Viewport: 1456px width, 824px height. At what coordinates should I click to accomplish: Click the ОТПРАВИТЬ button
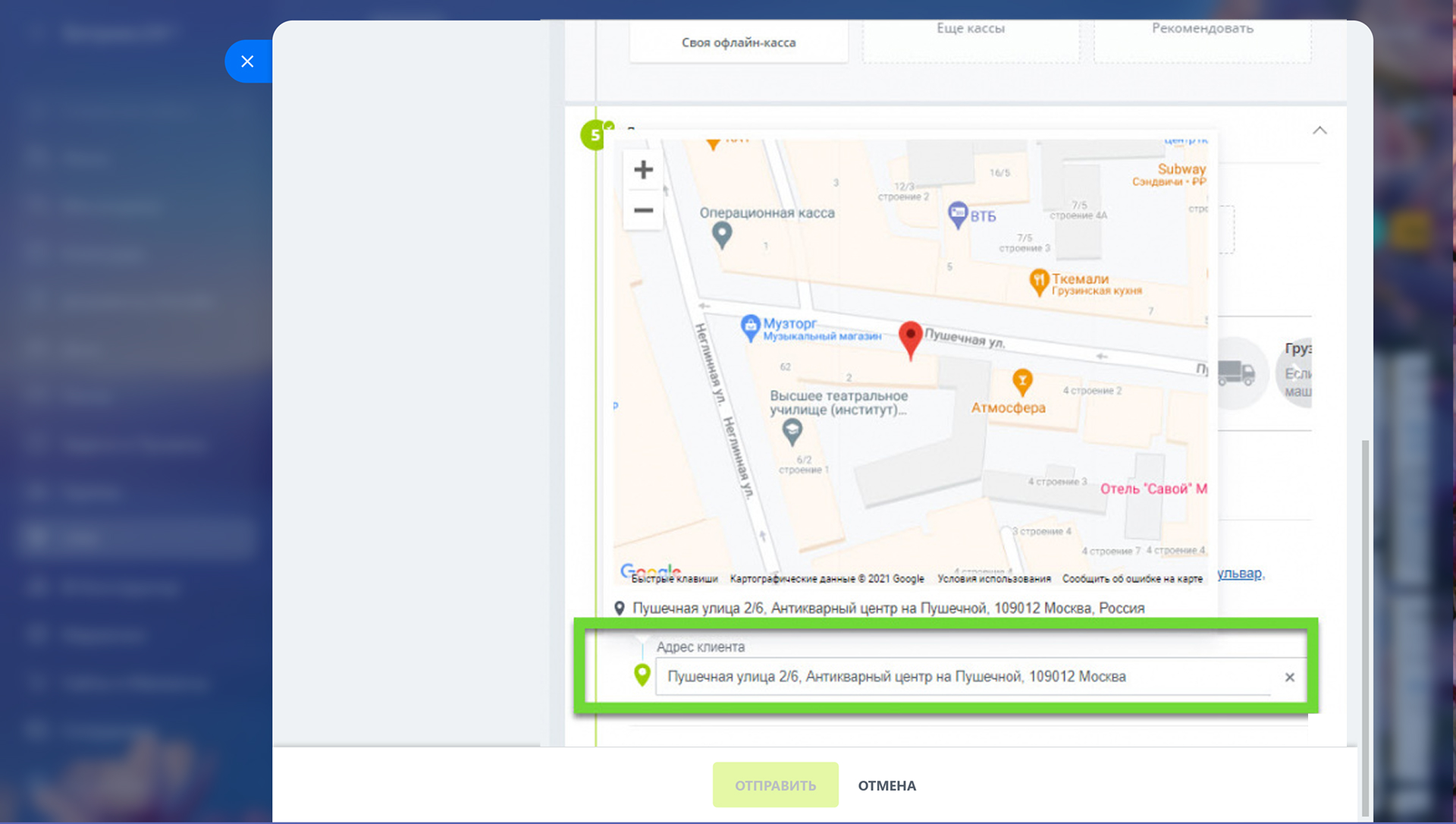[x=775, y=785]
